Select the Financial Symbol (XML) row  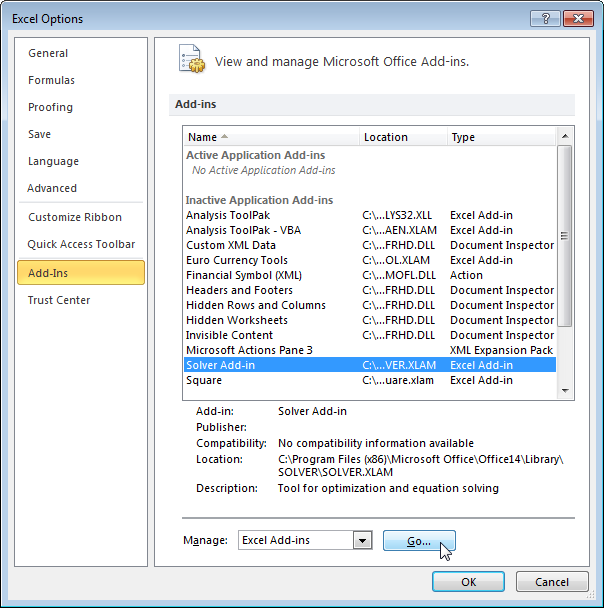[x=370, y=275]
